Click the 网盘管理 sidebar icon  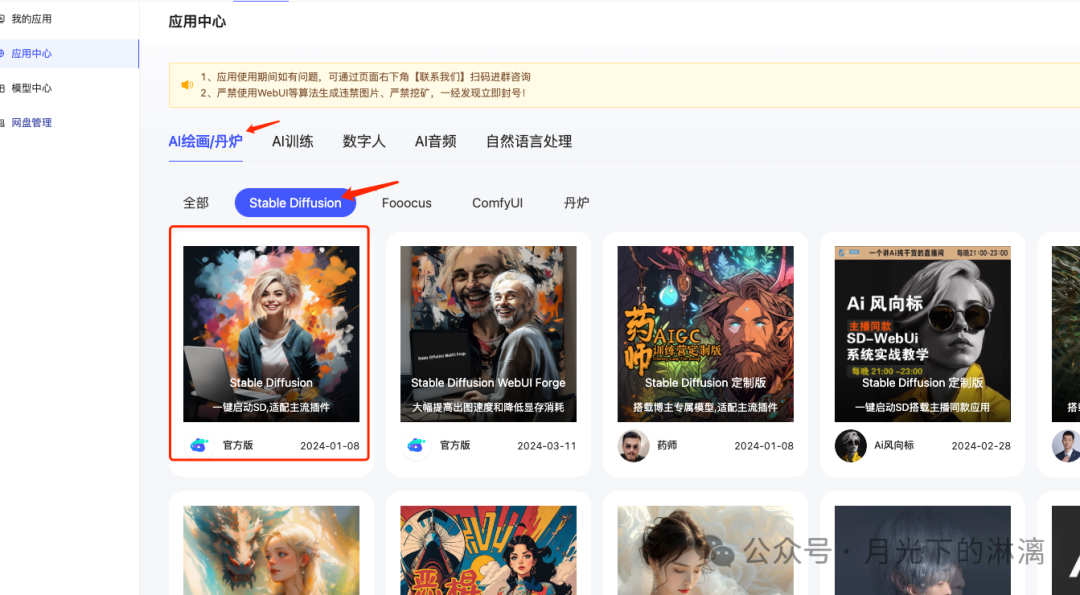click(x=2, y=123)
